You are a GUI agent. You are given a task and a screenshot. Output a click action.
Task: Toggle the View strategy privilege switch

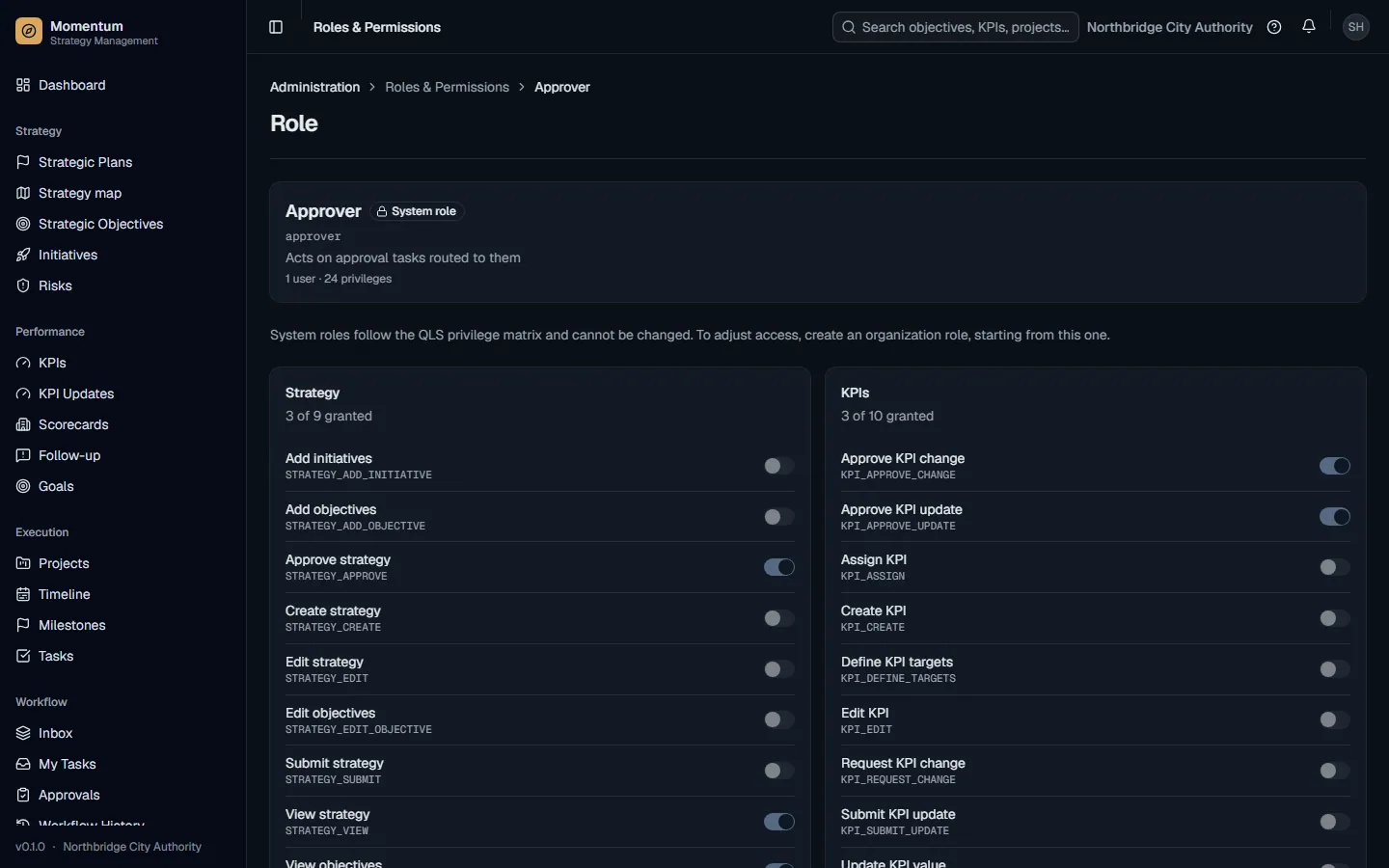click(779, 822)
